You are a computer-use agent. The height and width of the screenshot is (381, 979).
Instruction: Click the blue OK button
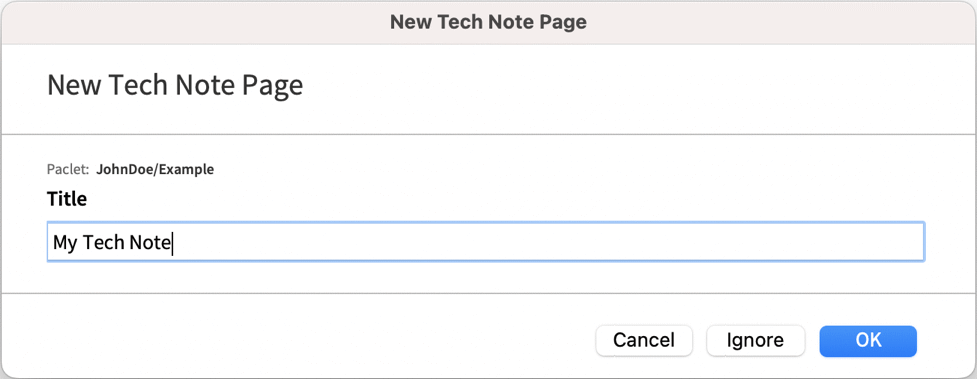[868, 341]
